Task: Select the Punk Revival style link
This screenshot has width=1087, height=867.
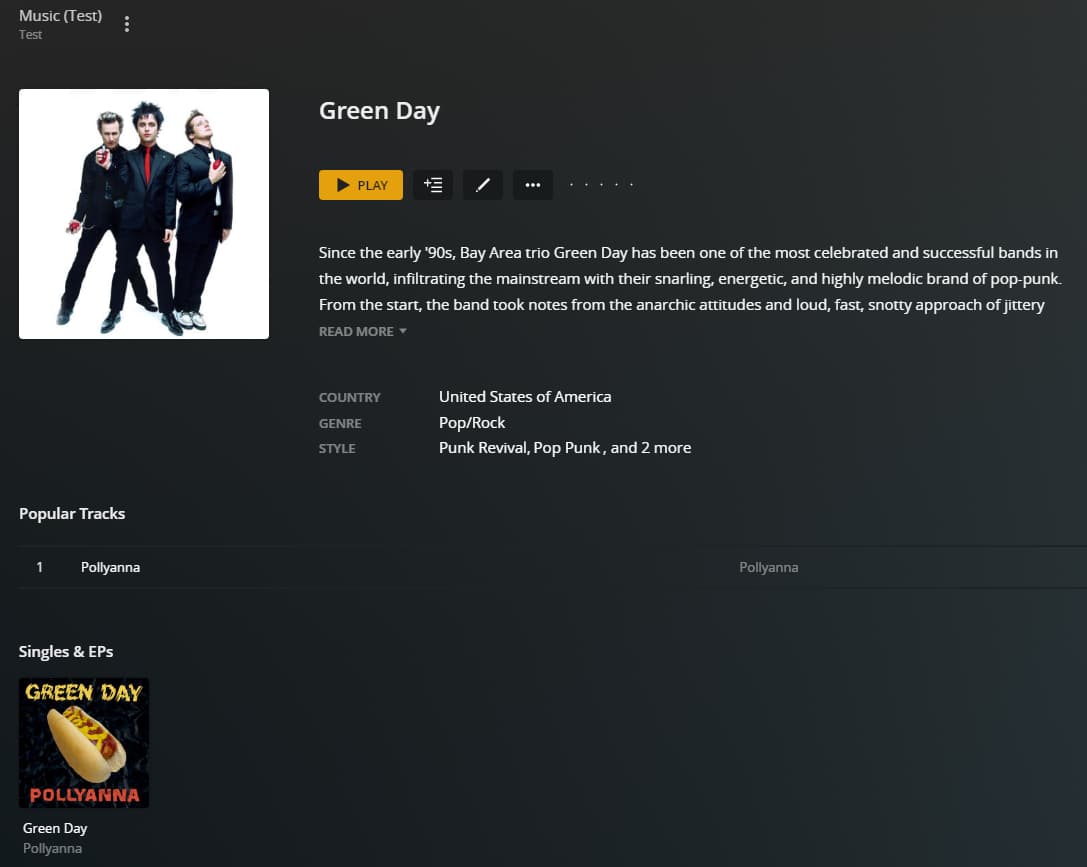Action: tap(484, 448)
